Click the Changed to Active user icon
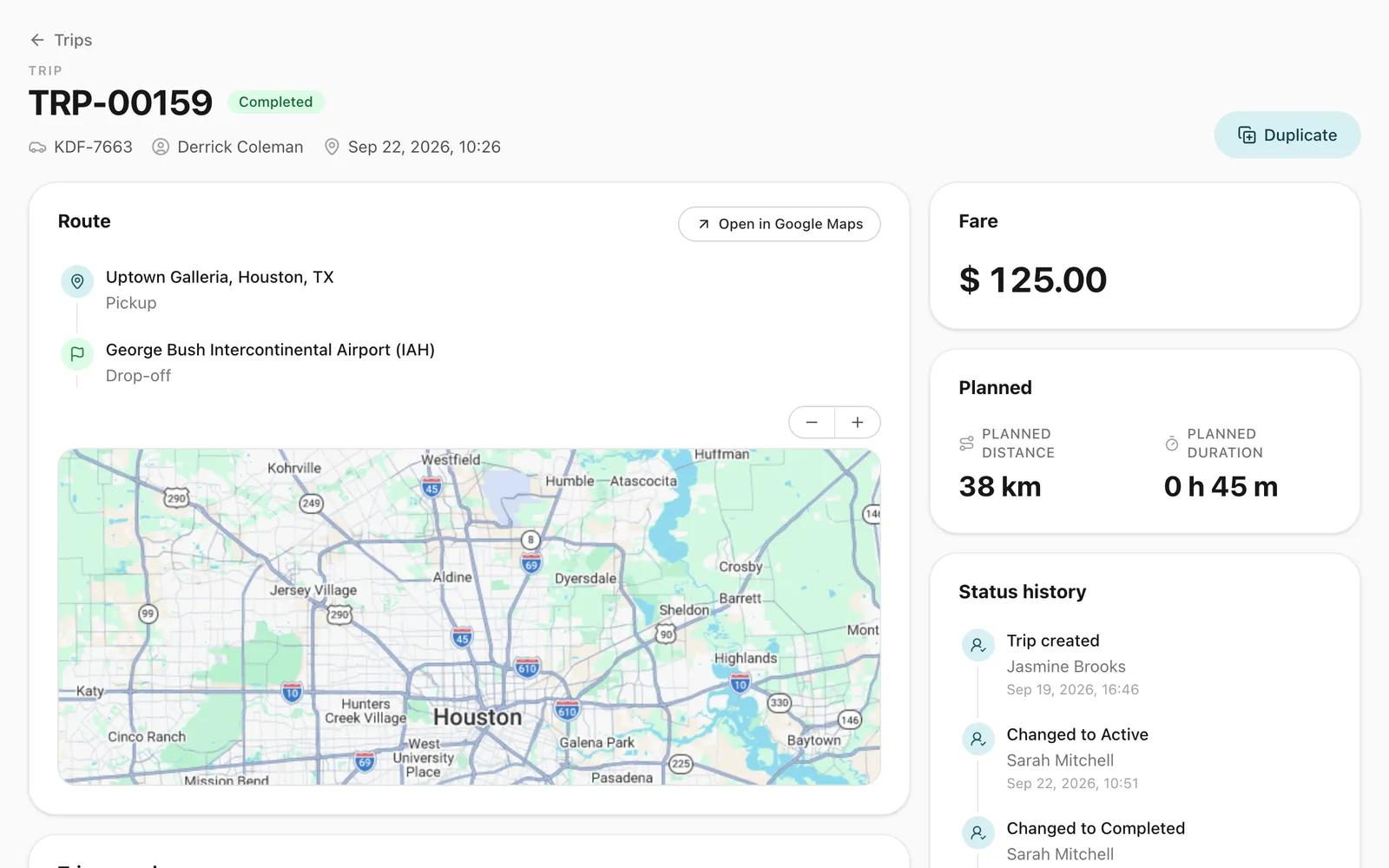Screen dimensions: 1389x868 978,740
